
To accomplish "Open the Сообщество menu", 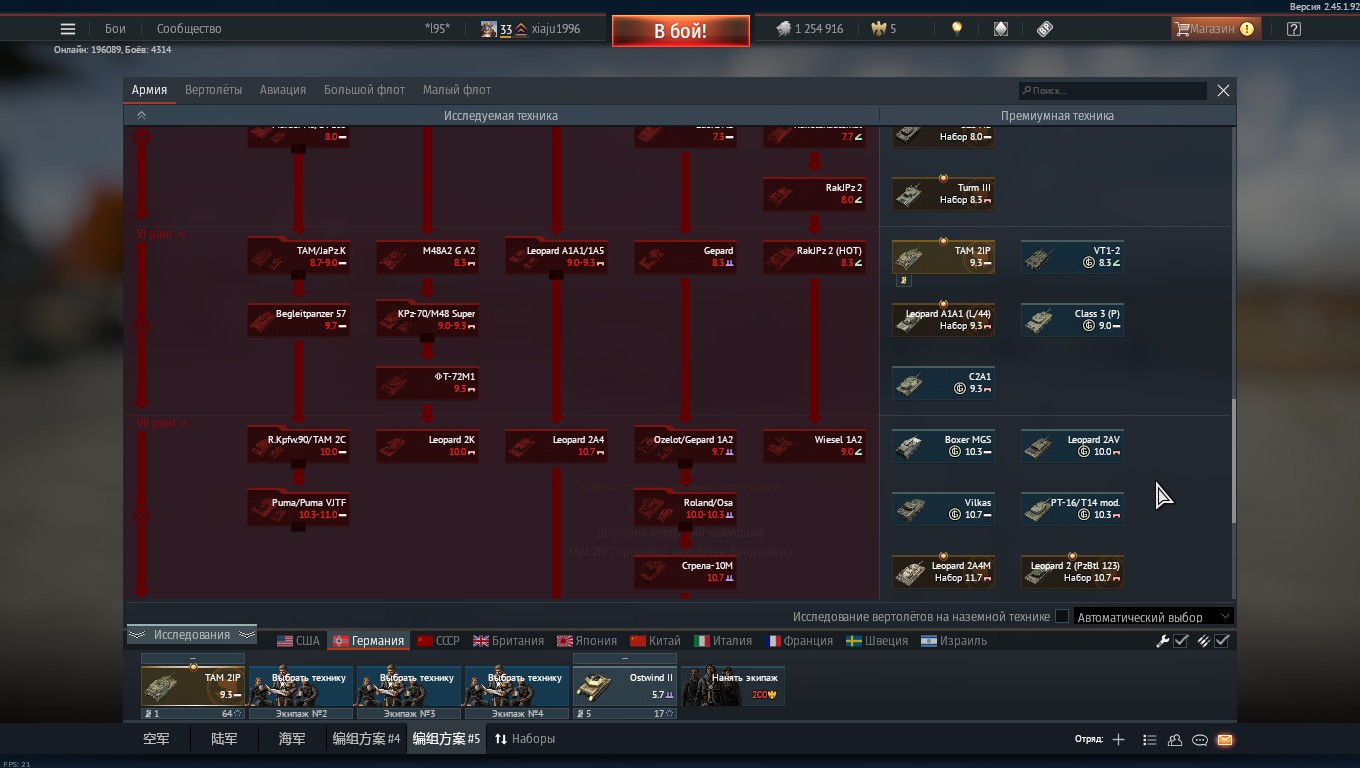I will click(189, 29).
